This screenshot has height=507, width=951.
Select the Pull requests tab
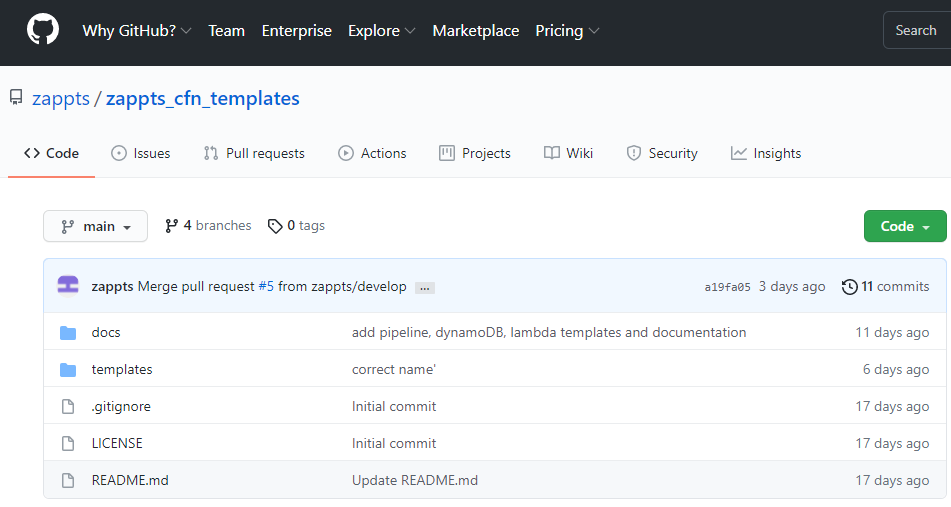[x=254, y=153]
